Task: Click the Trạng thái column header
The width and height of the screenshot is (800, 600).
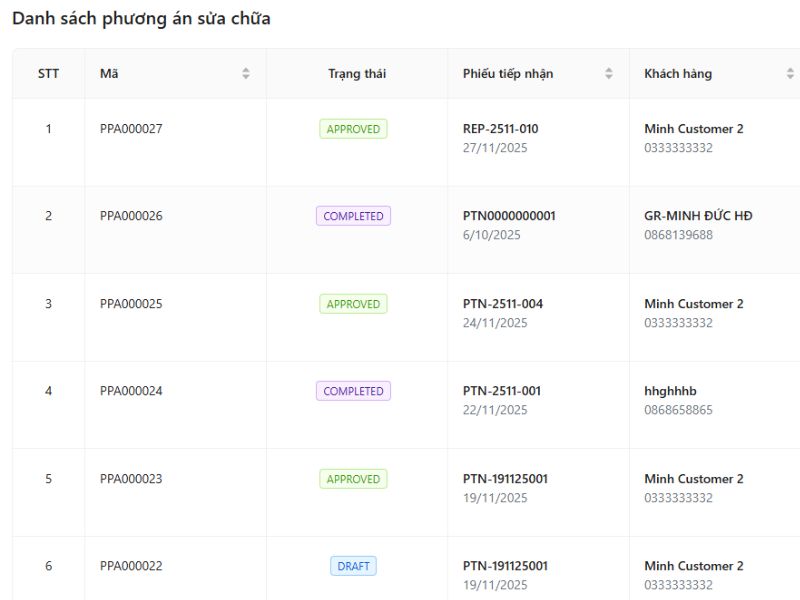Action: (357, 74)
